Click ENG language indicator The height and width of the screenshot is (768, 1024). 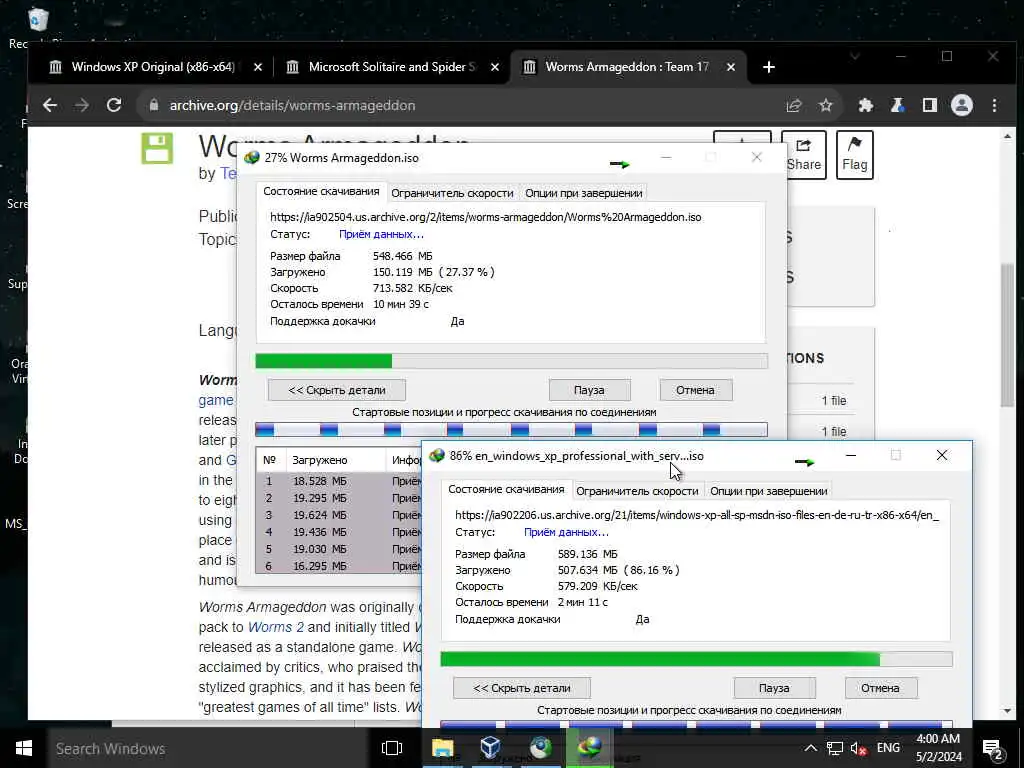[888, 748]
